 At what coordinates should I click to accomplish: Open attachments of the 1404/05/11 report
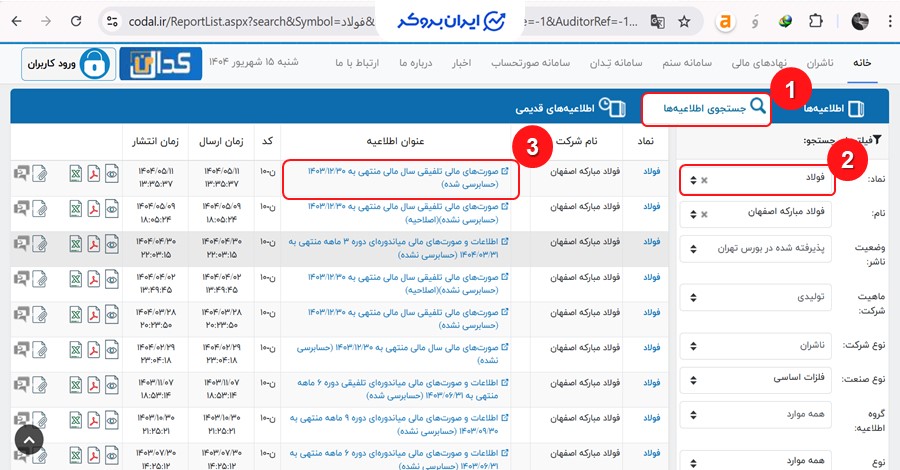pos(40,173)
